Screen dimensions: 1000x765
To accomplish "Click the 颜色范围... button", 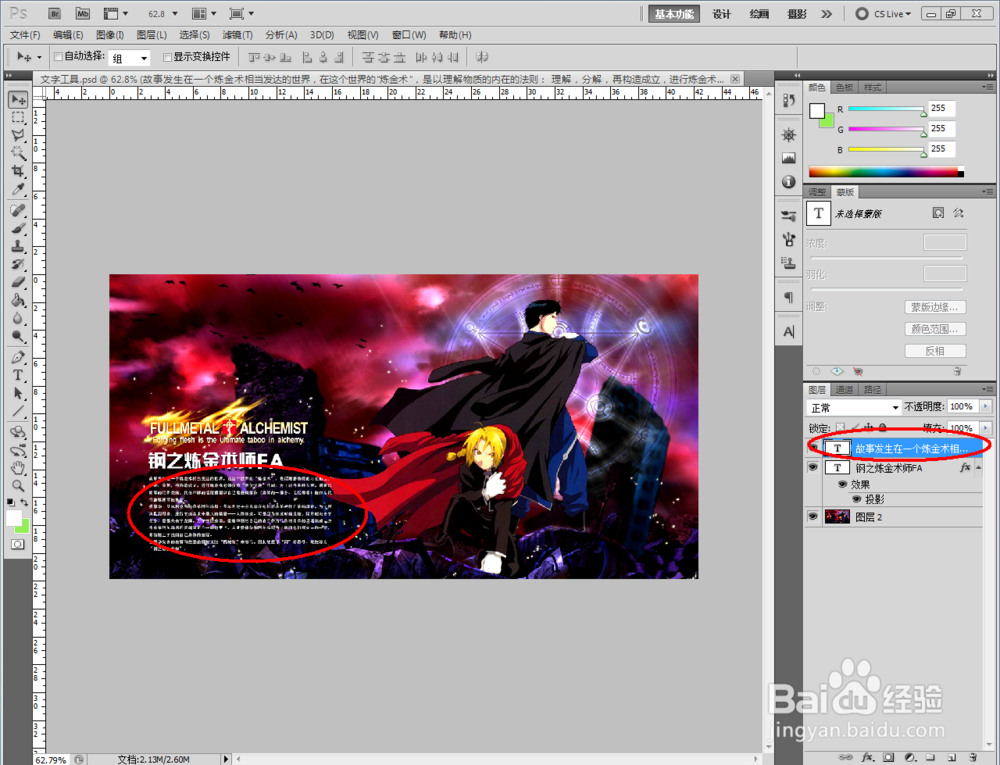I will [935, 329].
